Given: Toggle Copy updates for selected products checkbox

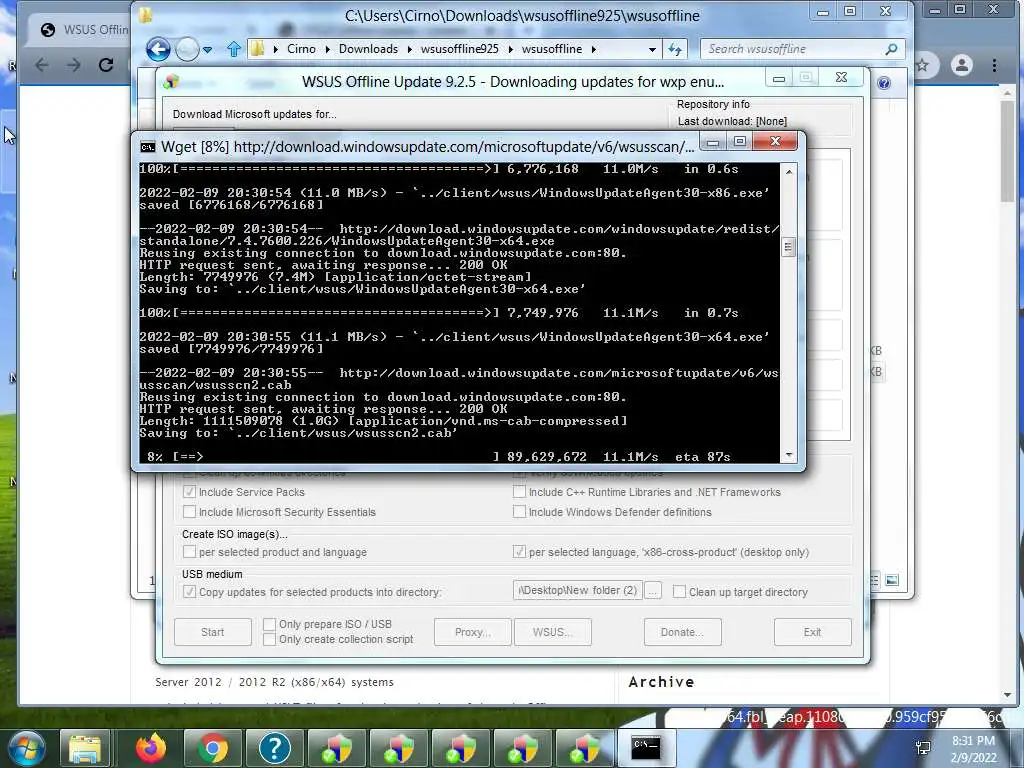Looking at the screenshot, I should 189,592.
